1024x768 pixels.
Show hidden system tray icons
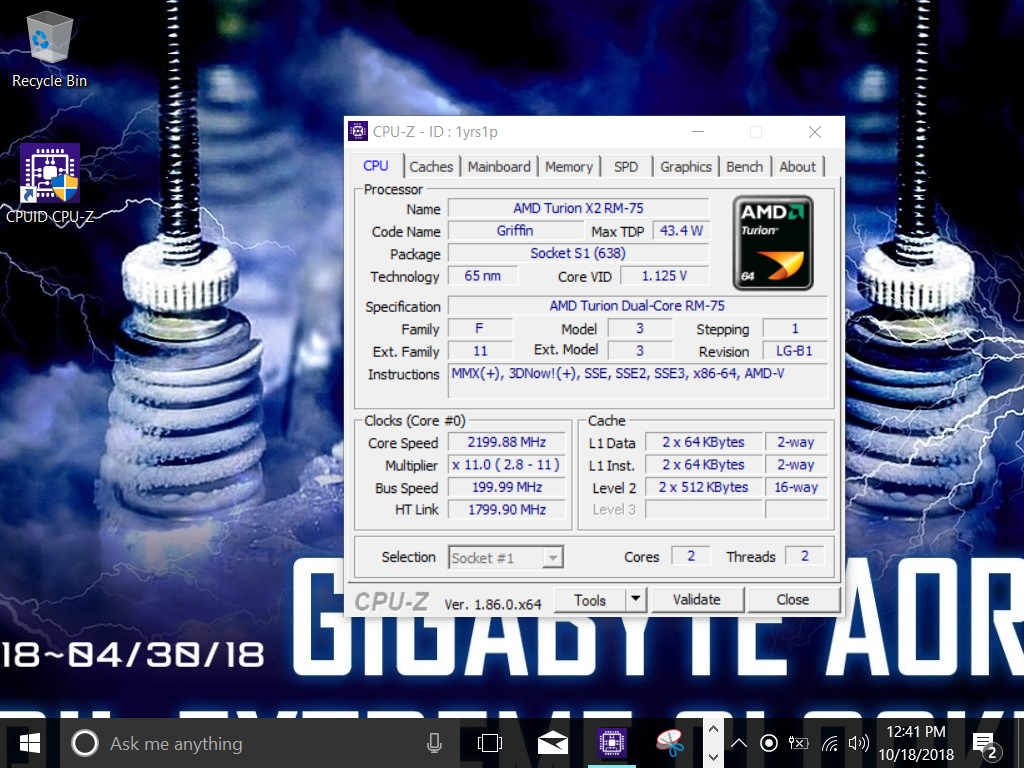coord(739,743)
